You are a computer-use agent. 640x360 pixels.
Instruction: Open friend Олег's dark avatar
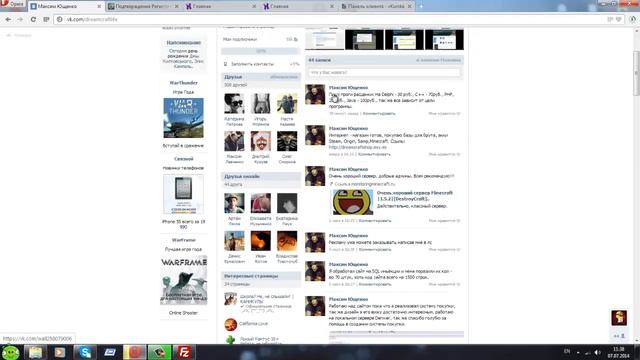pos(287,141)
